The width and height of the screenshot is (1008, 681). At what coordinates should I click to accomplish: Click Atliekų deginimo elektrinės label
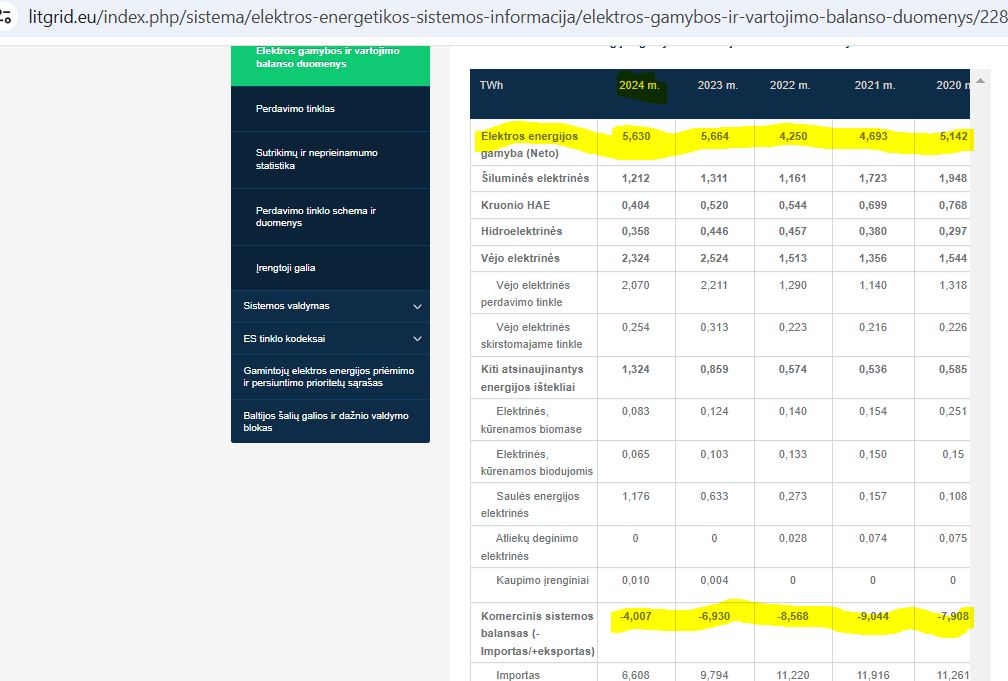coord(529,547)
